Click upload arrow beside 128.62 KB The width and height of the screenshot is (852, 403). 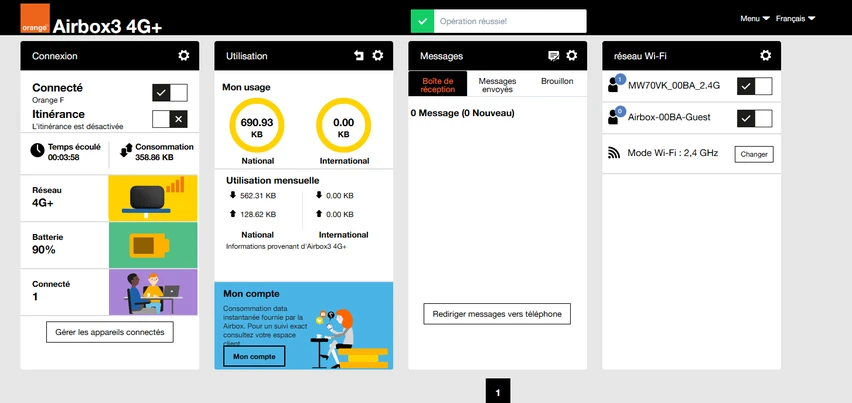click(x=233, y=214)
